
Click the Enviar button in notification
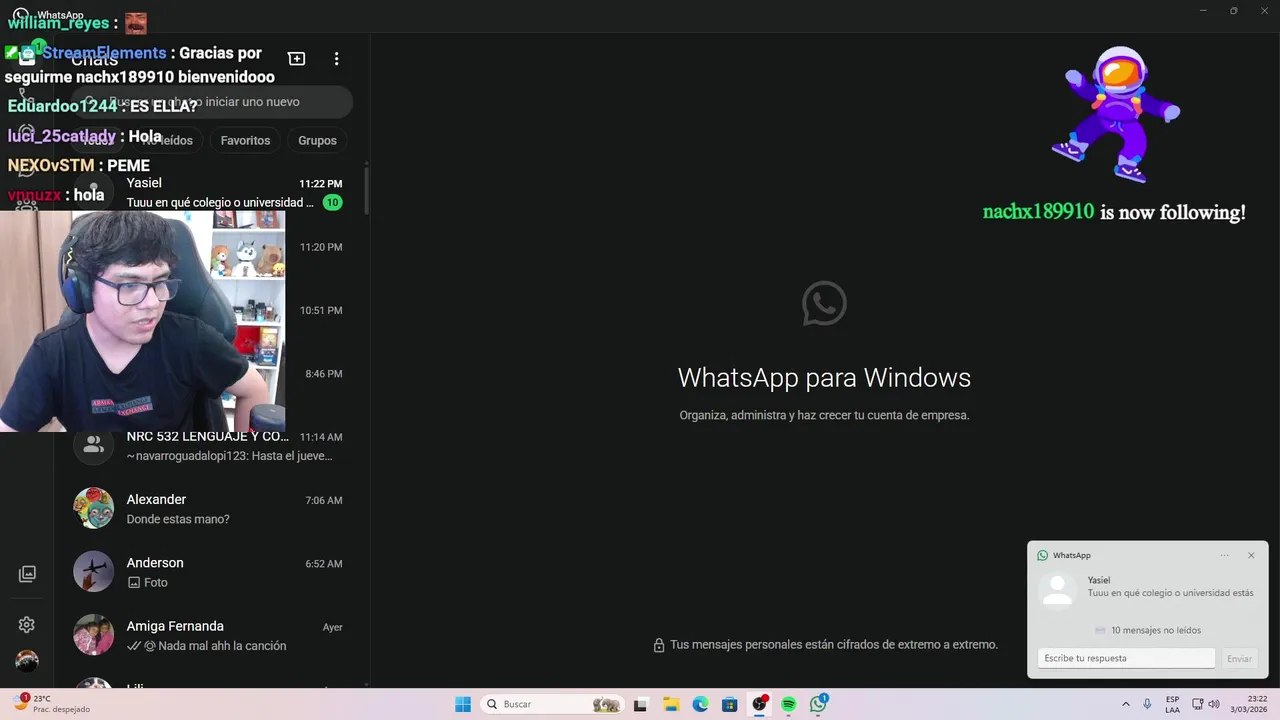(1239, 658)
